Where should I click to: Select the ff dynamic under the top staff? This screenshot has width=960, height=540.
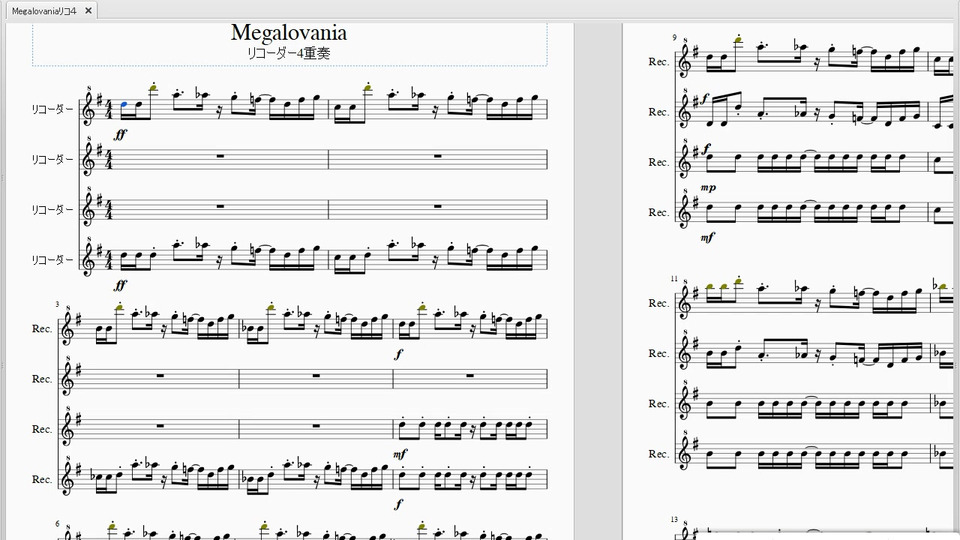121,133
